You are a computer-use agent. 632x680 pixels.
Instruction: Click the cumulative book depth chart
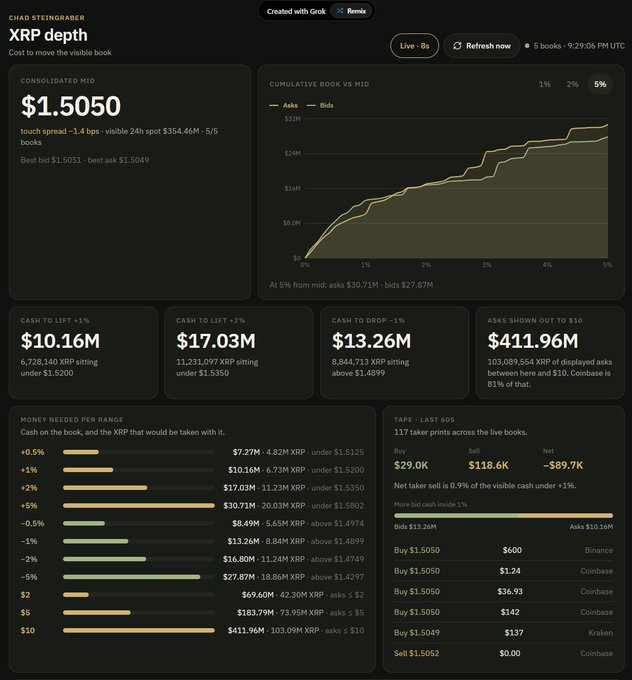coord(455,189)
